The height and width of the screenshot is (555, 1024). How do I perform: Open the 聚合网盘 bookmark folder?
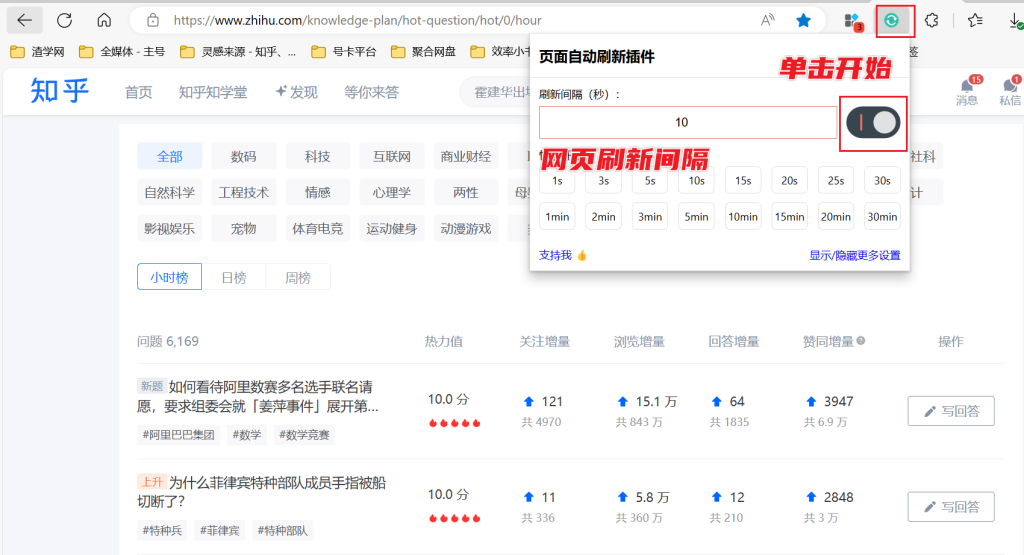[424, 52]
